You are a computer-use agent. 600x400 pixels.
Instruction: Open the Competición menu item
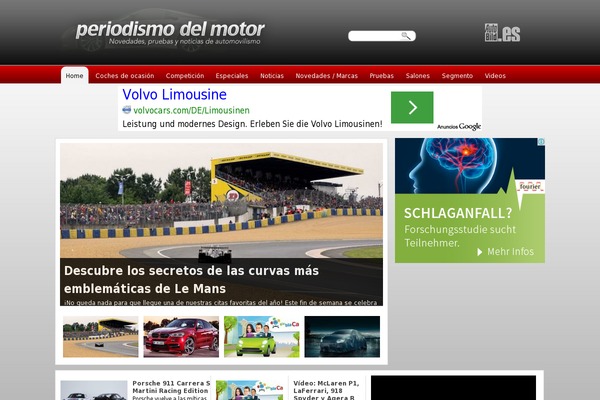185,76
